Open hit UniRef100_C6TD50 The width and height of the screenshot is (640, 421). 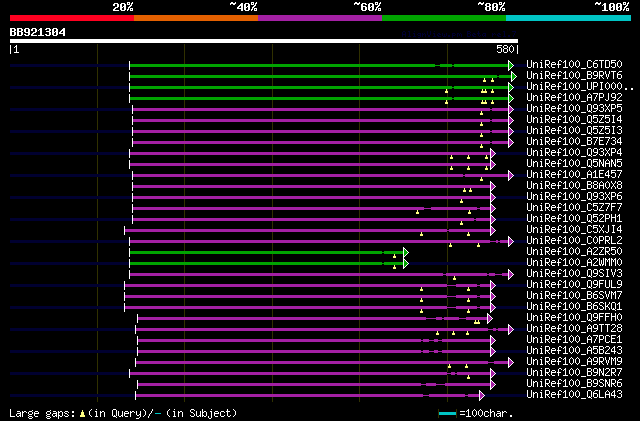(574, 65)
